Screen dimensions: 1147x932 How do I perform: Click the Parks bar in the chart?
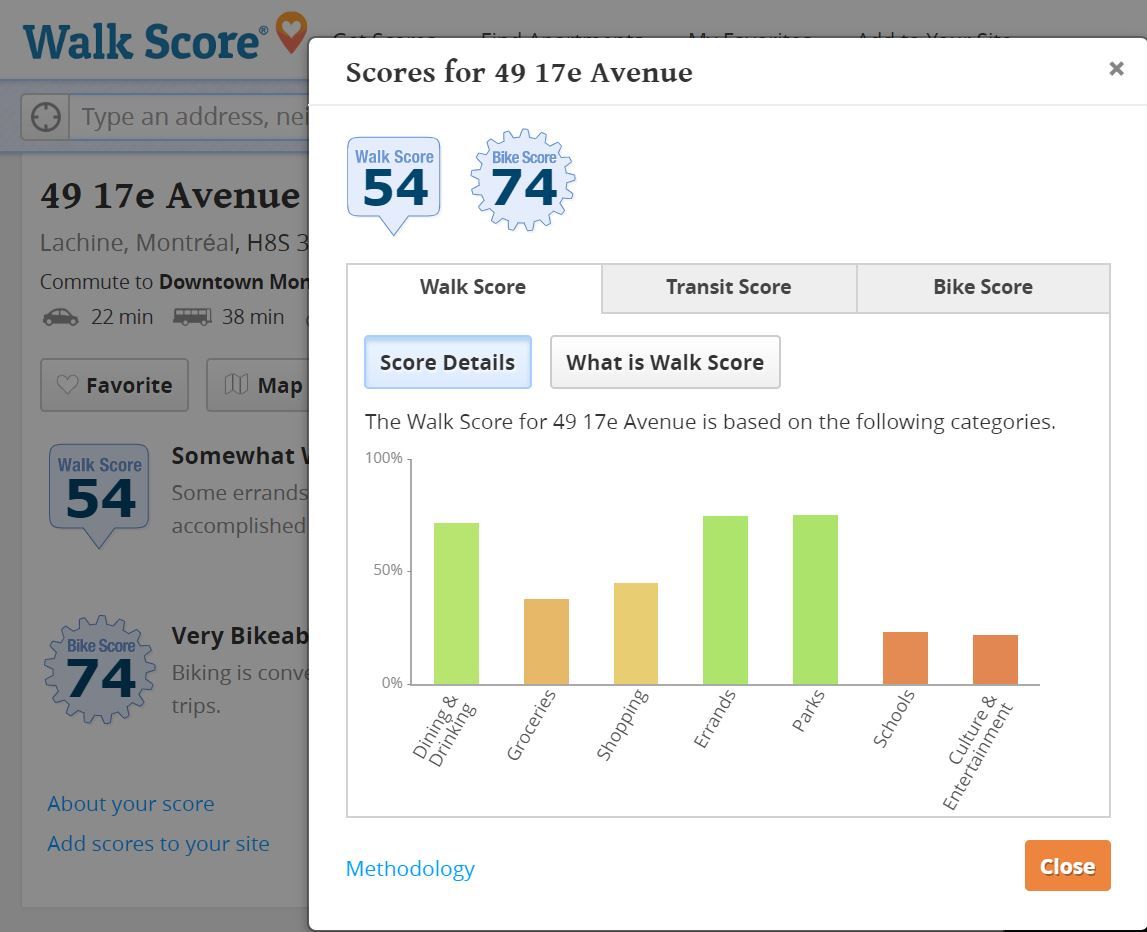815,599
